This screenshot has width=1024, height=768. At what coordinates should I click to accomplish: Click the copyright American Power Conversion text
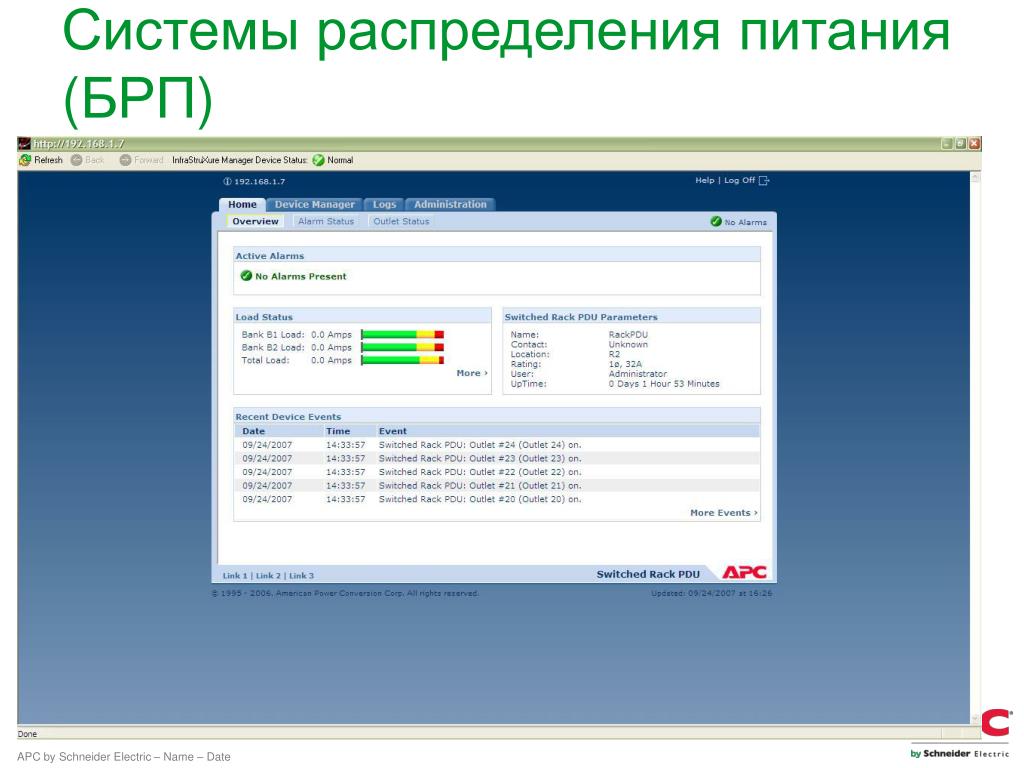click(x=345, y=593)
